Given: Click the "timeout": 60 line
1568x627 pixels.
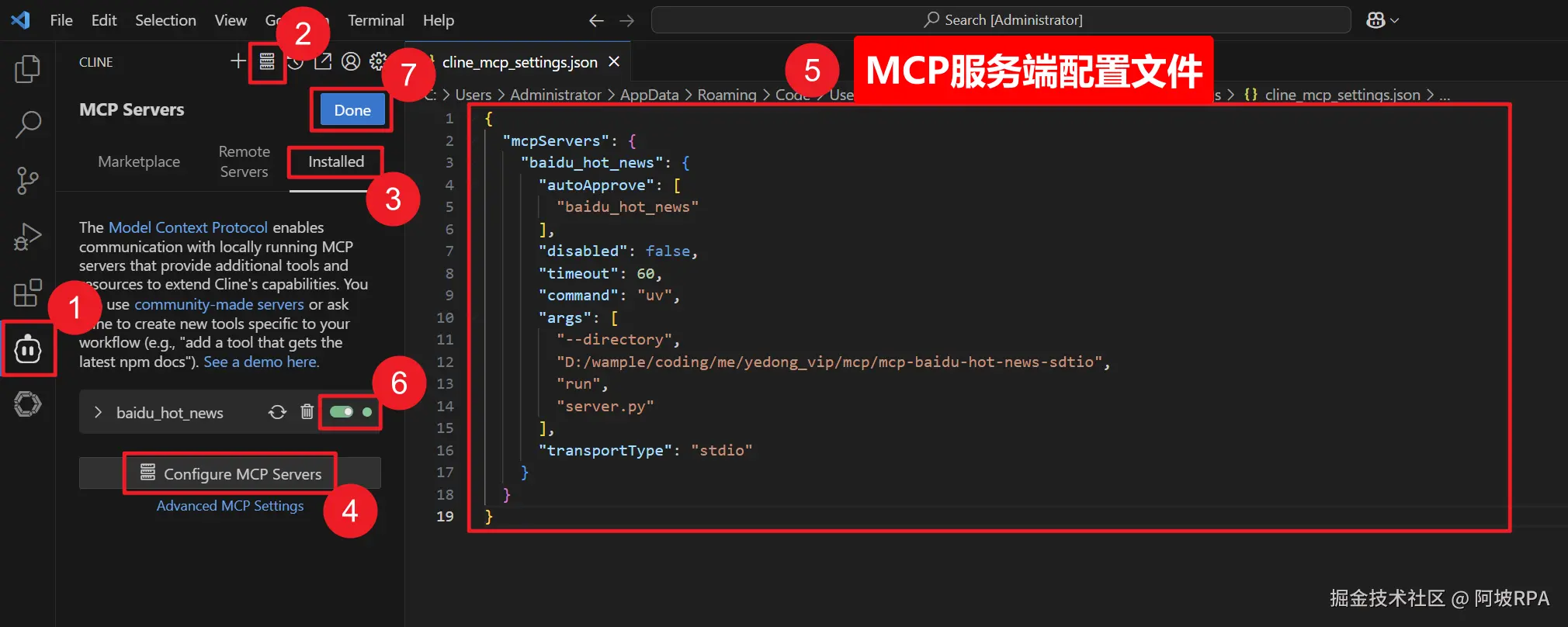Looking at the screenshot, I should (600, 273).
